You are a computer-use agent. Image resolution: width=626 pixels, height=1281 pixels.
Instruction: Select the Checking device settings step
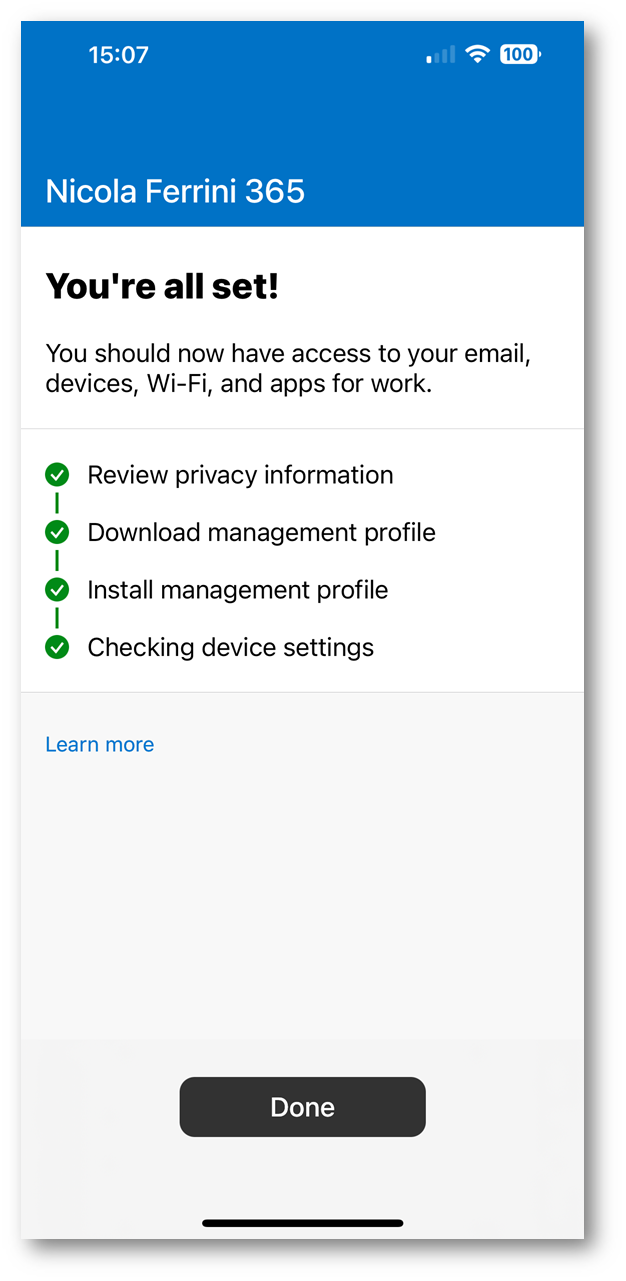tap(230, 647)
